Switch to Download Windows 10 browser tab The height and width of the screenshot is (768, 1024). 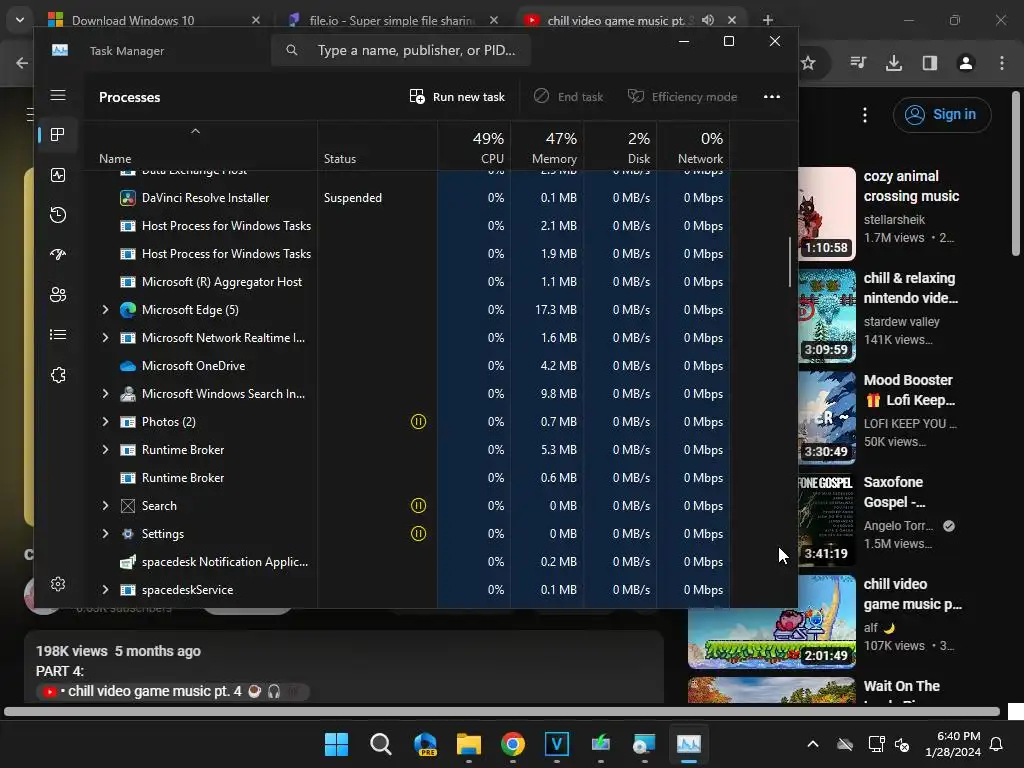(x=155, y=20)
